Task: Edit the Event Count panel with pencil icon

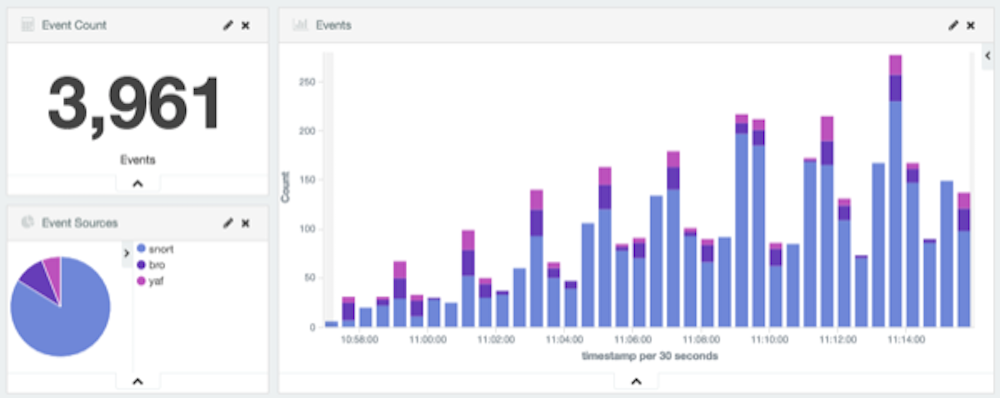Action: pos(228,26)
